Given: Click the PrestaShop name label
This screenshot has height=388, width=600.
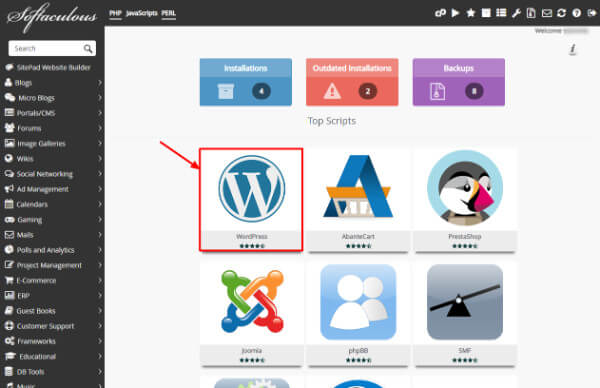Looking at the screenshot, I should tap(465, 236).
